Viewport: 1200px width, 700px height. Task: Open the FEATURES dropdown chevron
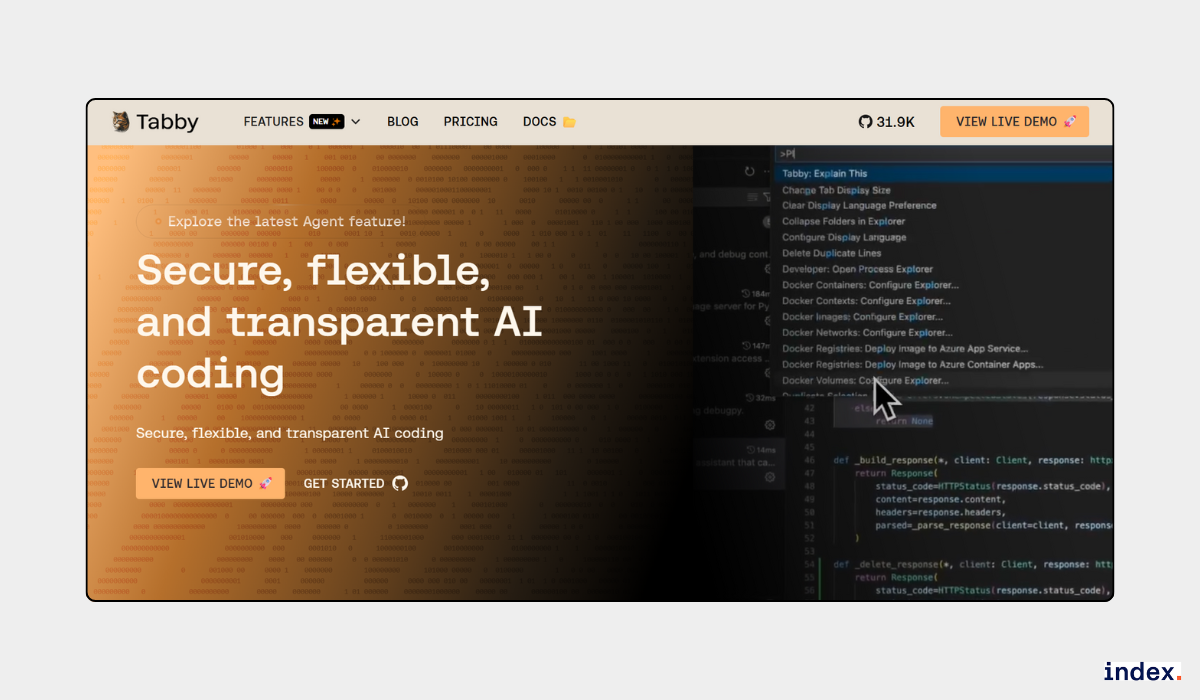tap(356, 121)
